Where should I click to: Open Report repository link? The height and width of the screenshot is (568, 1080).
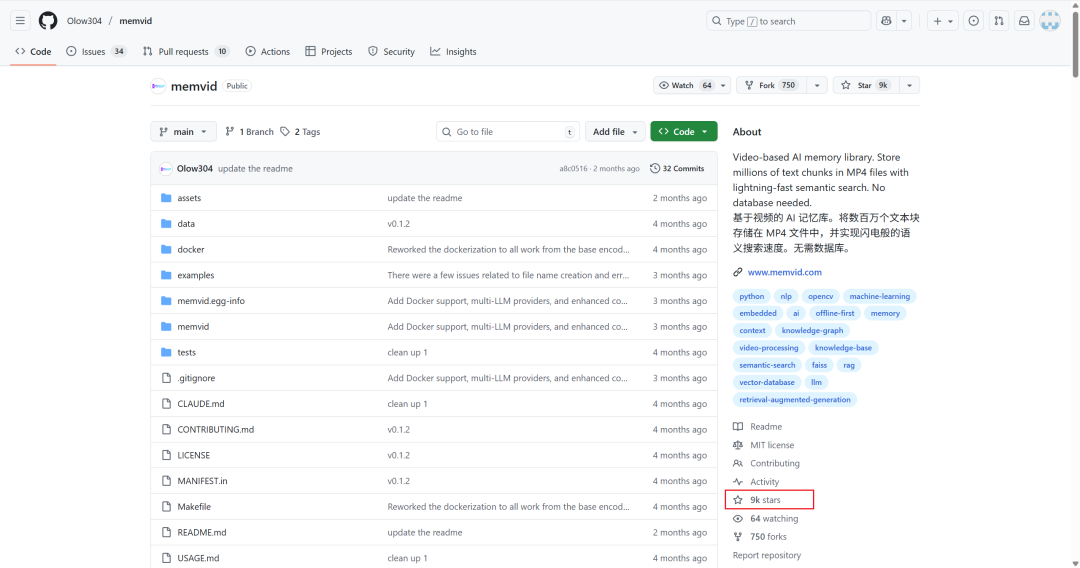(767, 555)
